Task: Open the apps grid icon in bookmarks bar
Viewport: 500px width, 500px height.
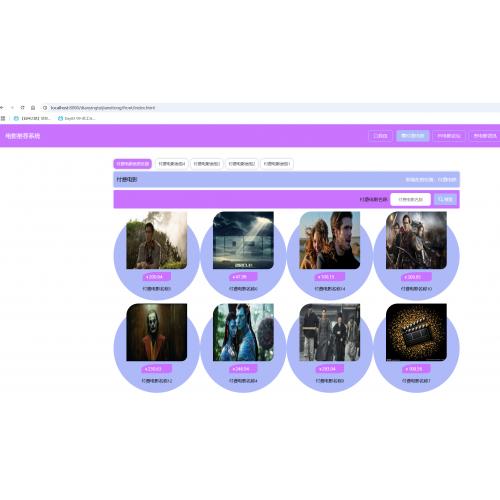Action: coord(3,118)
